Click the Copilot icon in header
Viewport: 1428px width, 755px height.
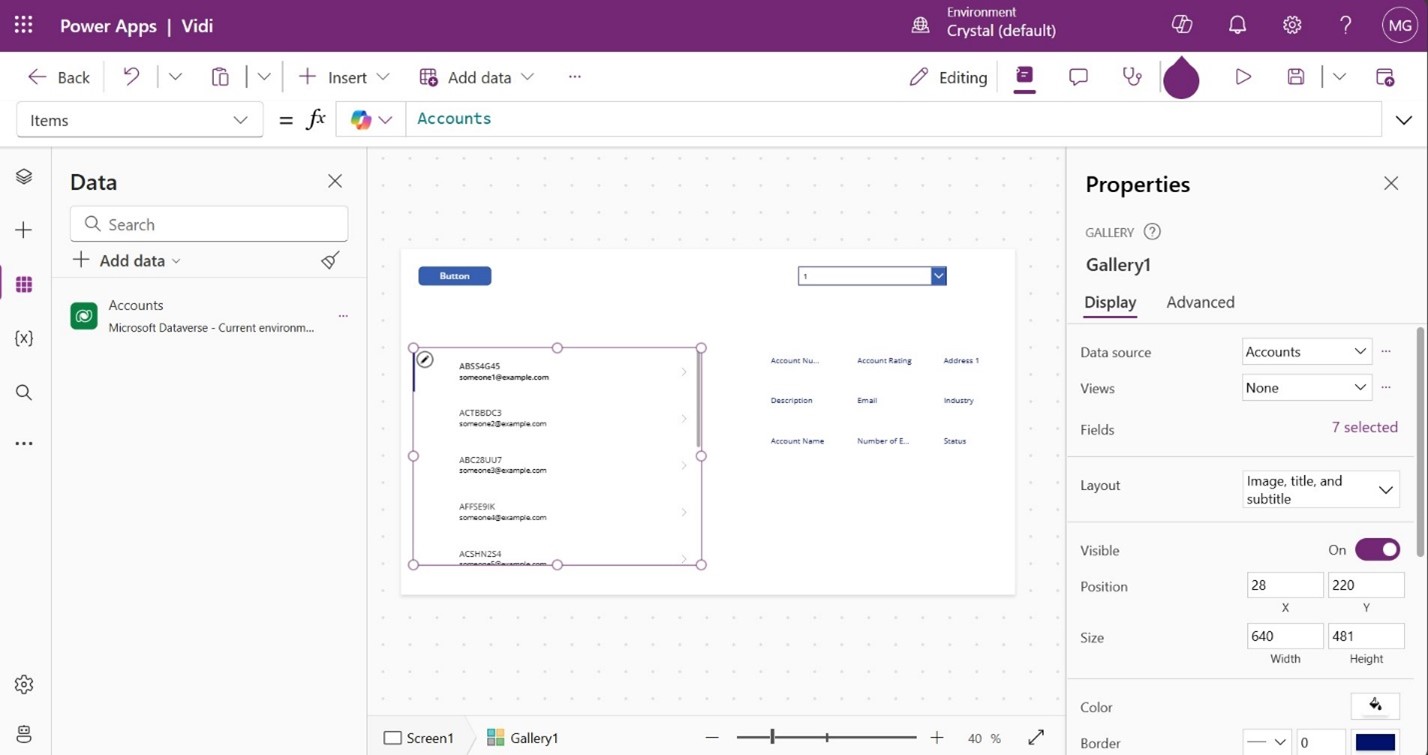[1182, 25]
